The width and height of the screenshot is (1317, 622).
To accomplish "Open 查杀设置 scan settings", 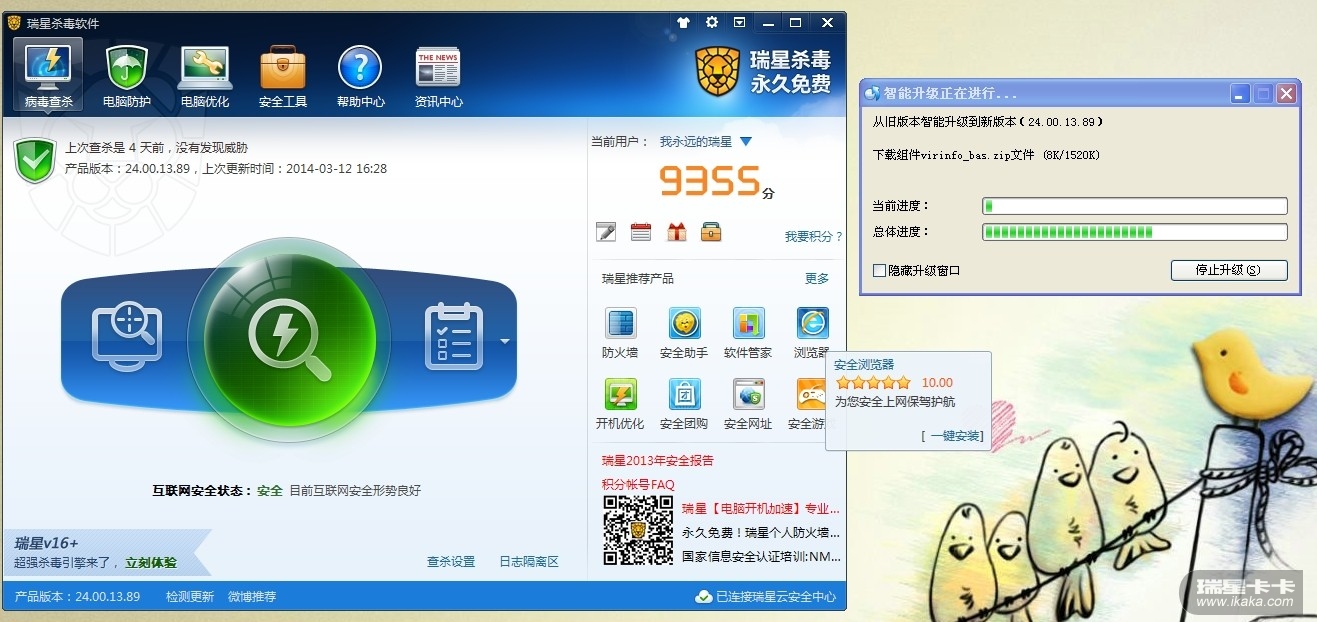I will (x=451, y=562).
